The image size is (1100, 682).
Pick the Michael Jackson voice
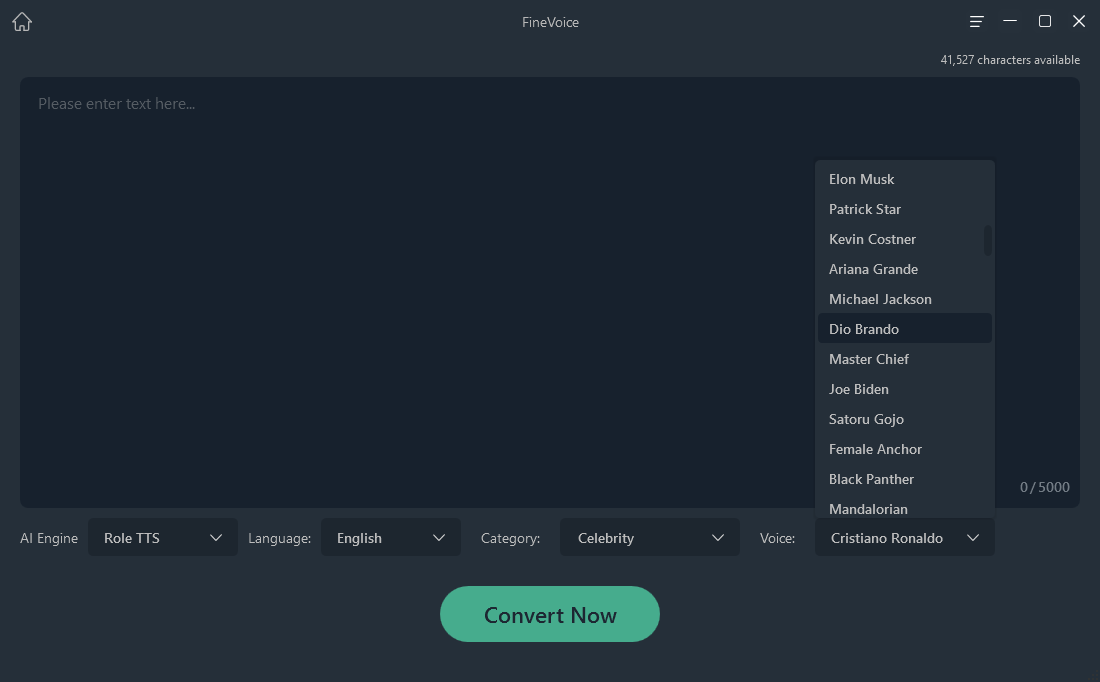904,300
